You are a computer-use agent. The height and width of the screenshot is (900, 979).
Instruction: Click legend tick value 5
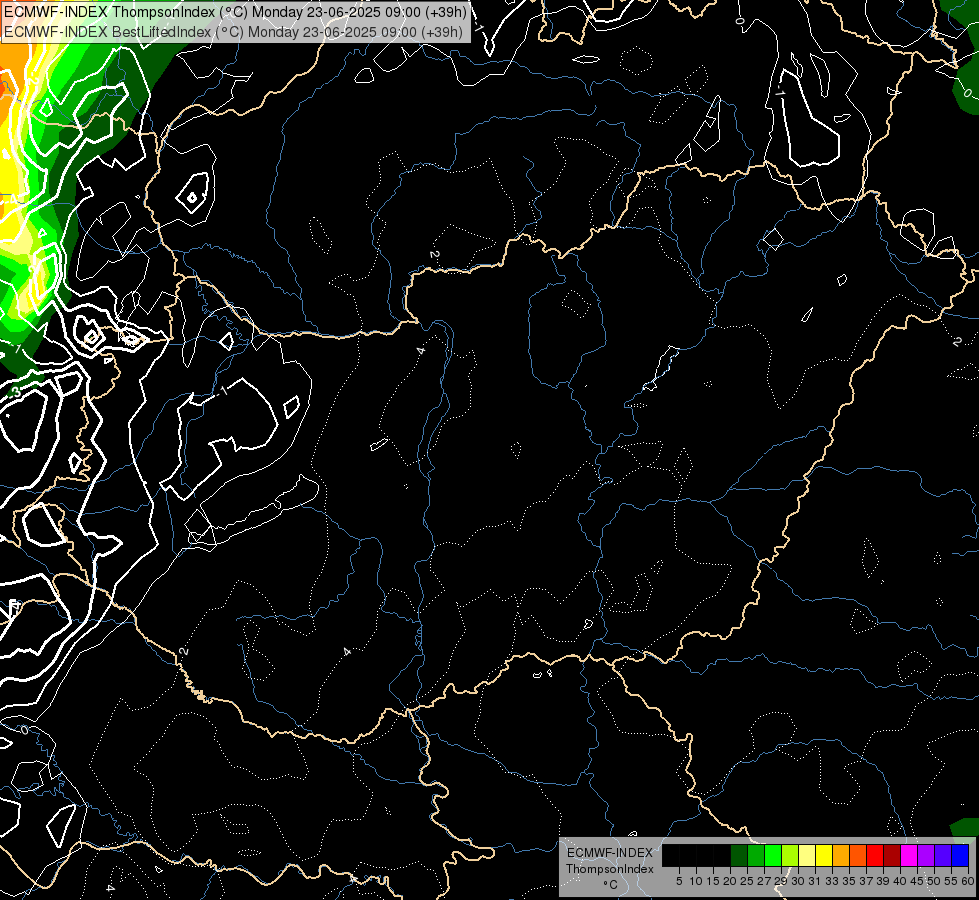[x=679, y=881]
